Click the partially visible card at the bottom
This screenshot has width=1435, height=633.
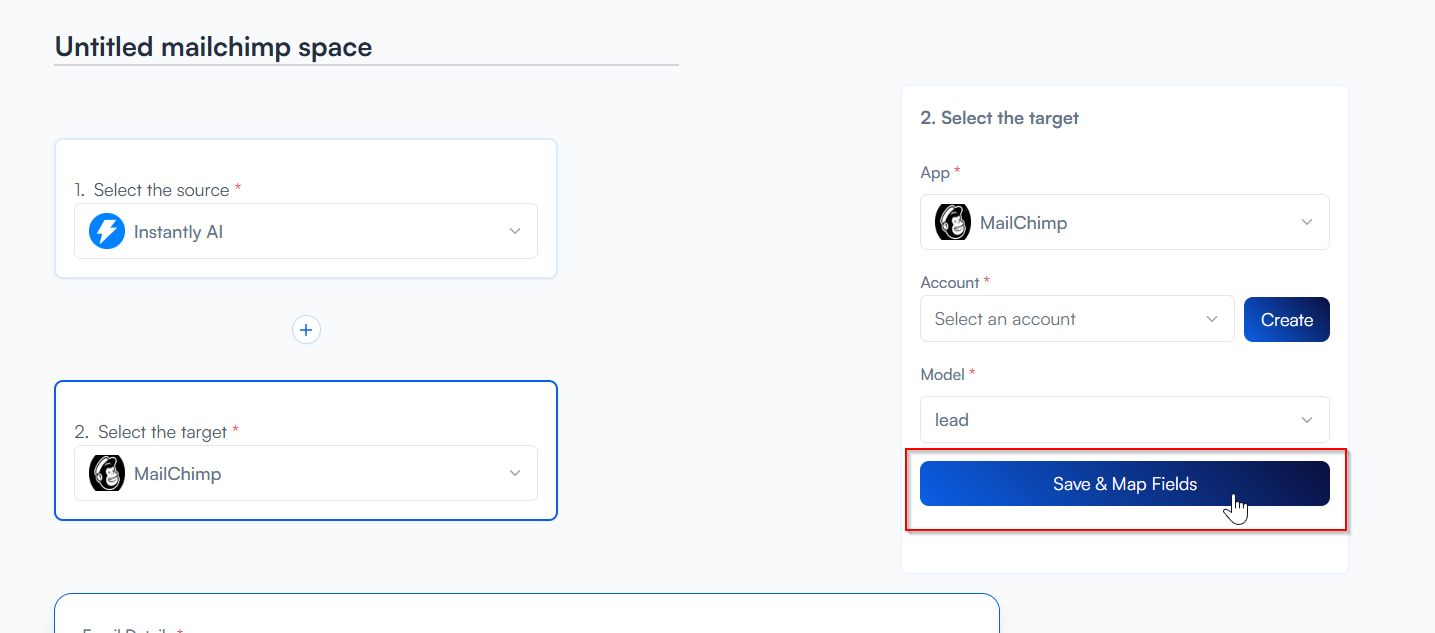tap(526, 615)
